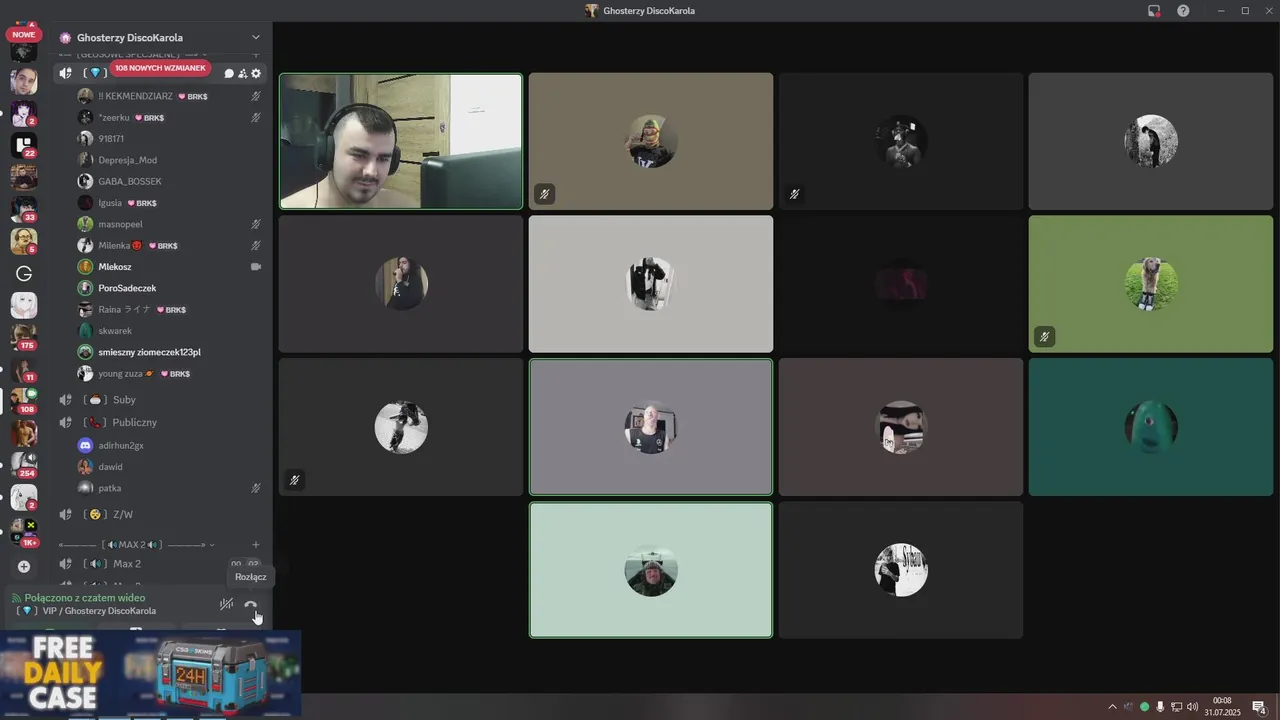Open server with 33 notification badge
Image resolution: width=1280 pixels, height=720 pixels.
coord(24,209)
